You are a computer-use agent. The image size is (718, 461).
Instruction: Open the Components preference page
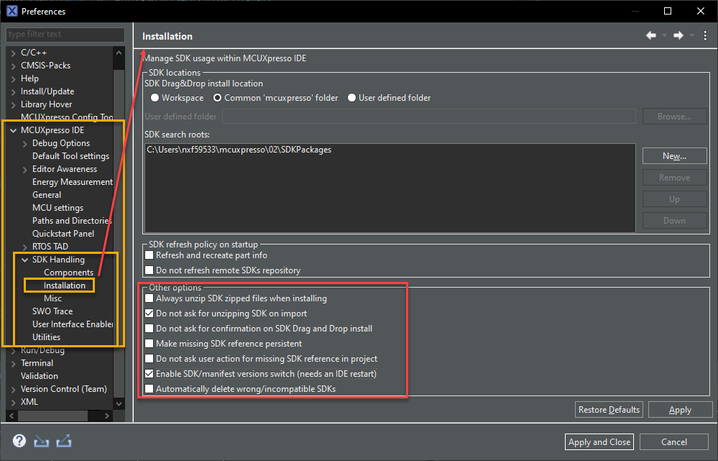[68, 273]
